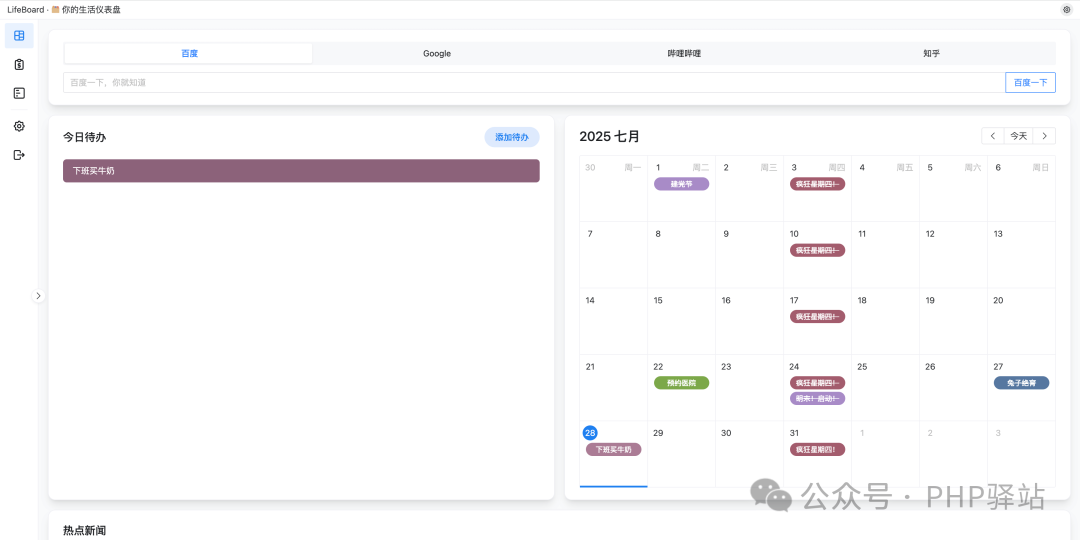The width and height of the screenshot is (1080, 540).
Task: Click the 热点新闻 section heading
Action: pyautogui.click(x=85, y=530)
